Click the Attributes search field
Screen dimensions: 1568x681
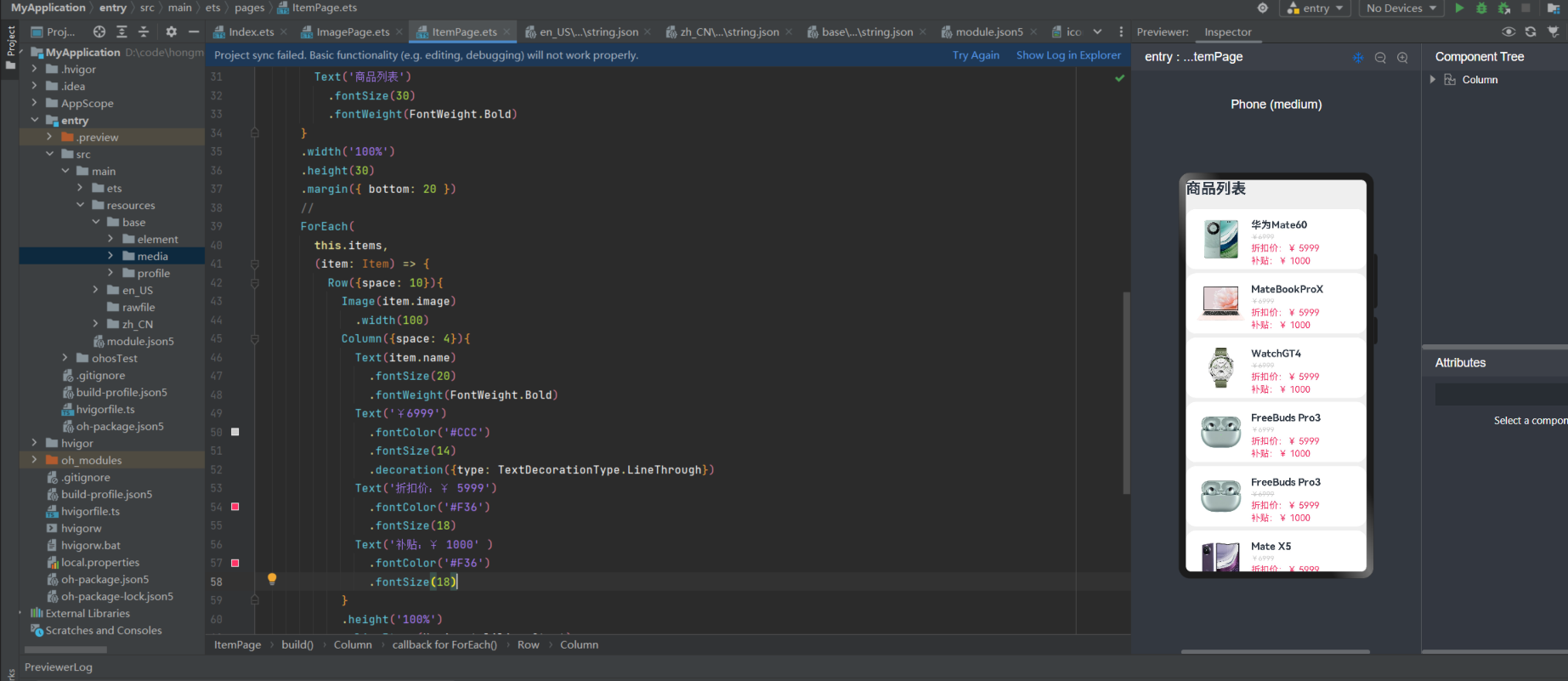(1501, 394)
